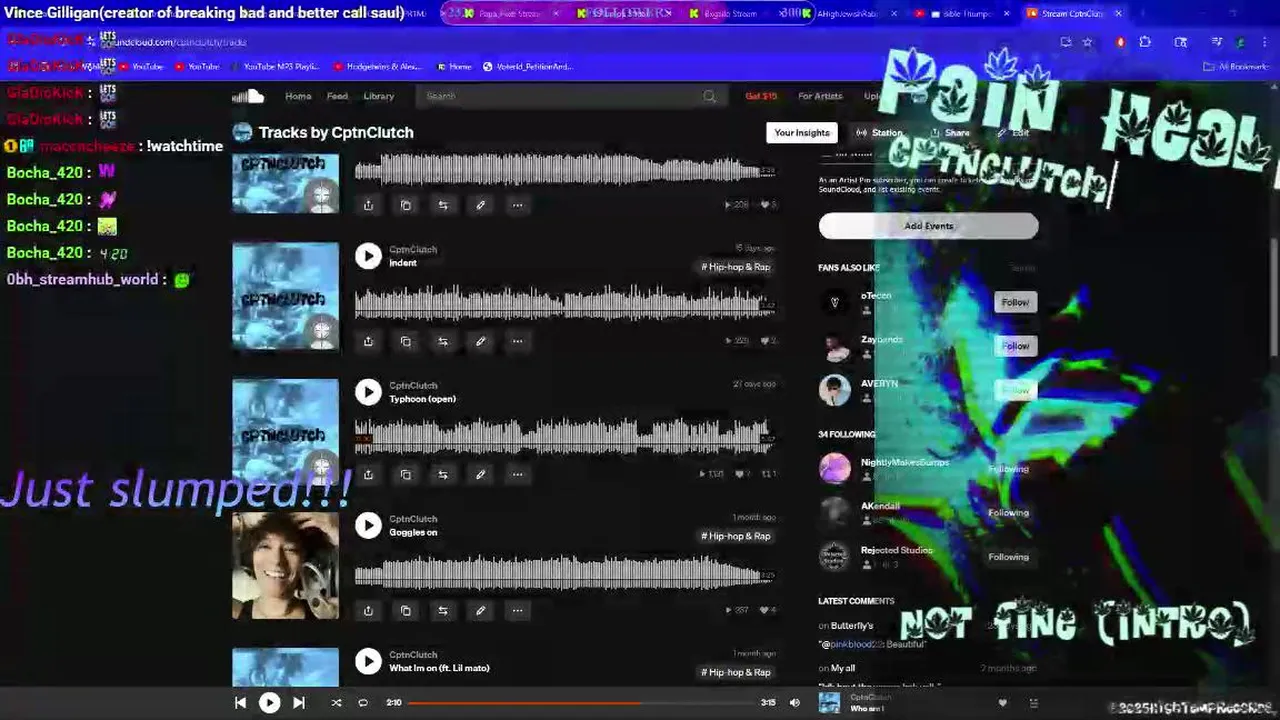The image size is (1280, 720).
Task: Play the track "Indent"
Action: [x=368, y=256]
